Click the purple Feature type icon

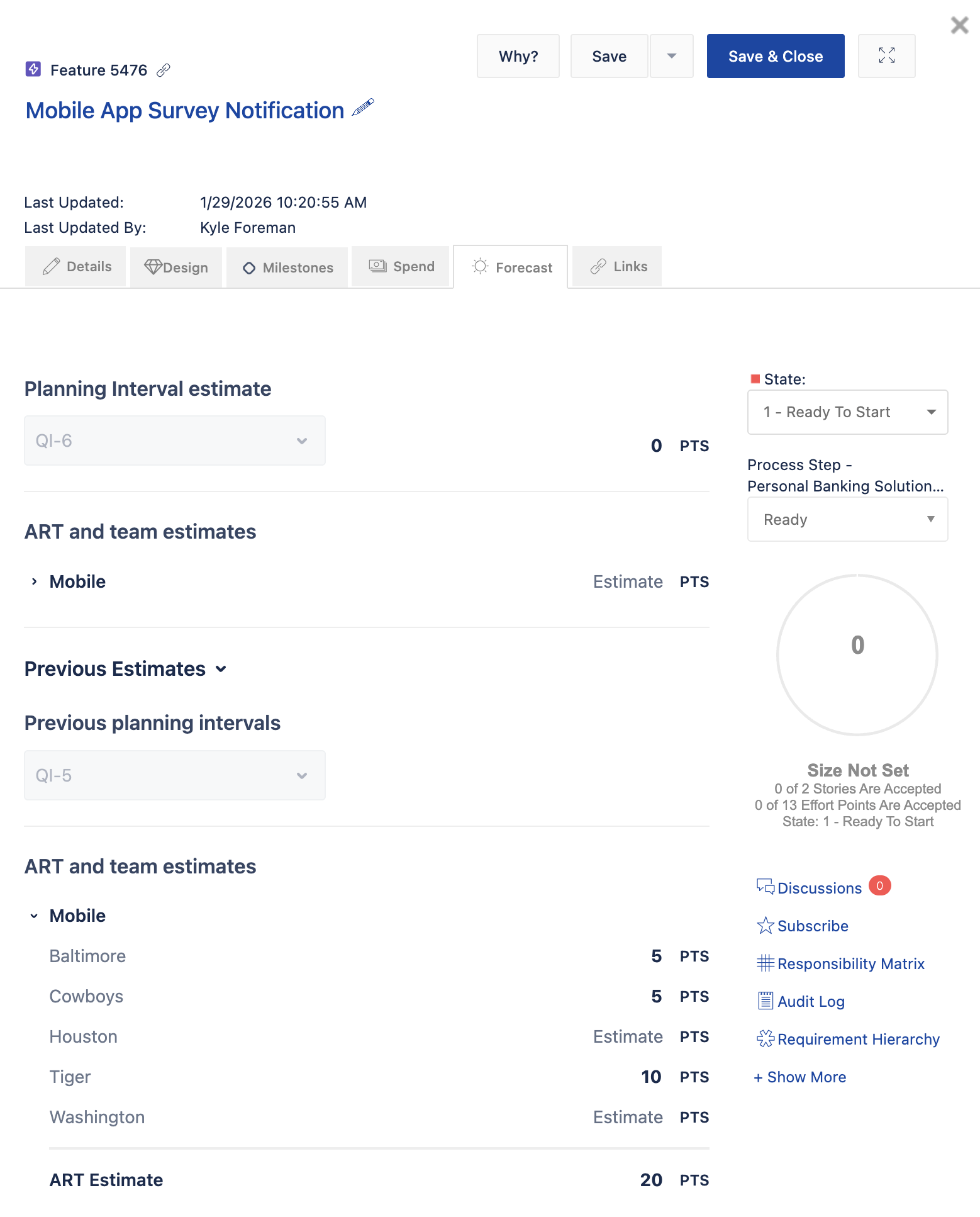[33, 69]
